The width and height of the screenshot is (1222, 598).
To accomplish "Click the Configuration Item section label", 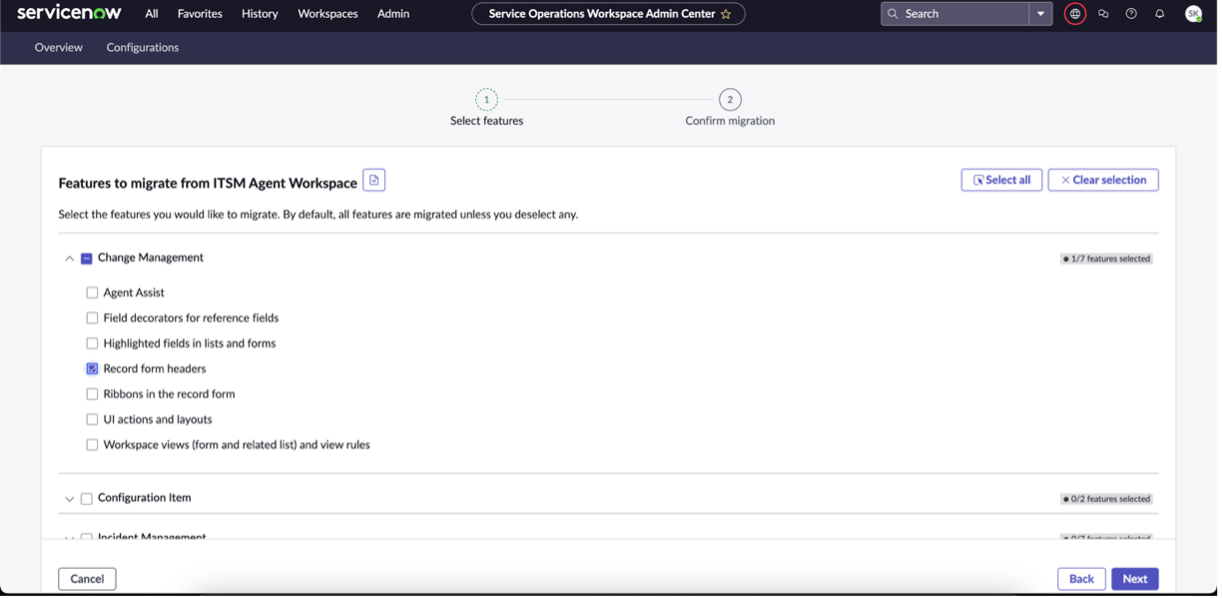I will point(145,498).
